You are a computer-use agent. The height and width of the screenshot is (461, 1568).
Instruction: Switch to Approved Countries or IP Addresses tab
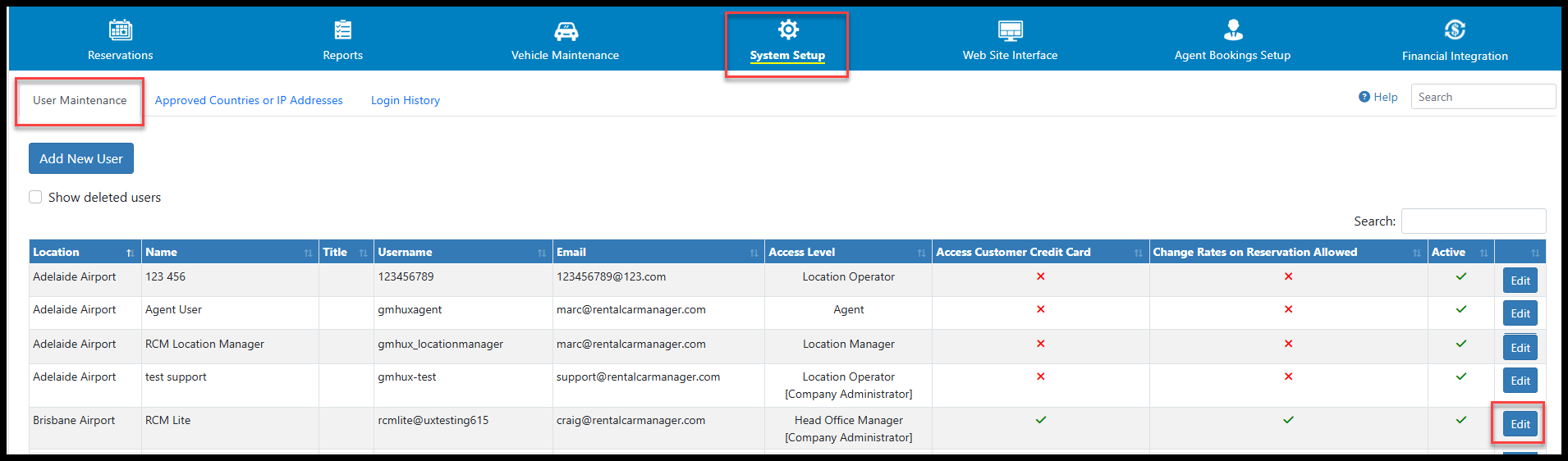coord(249,100)
